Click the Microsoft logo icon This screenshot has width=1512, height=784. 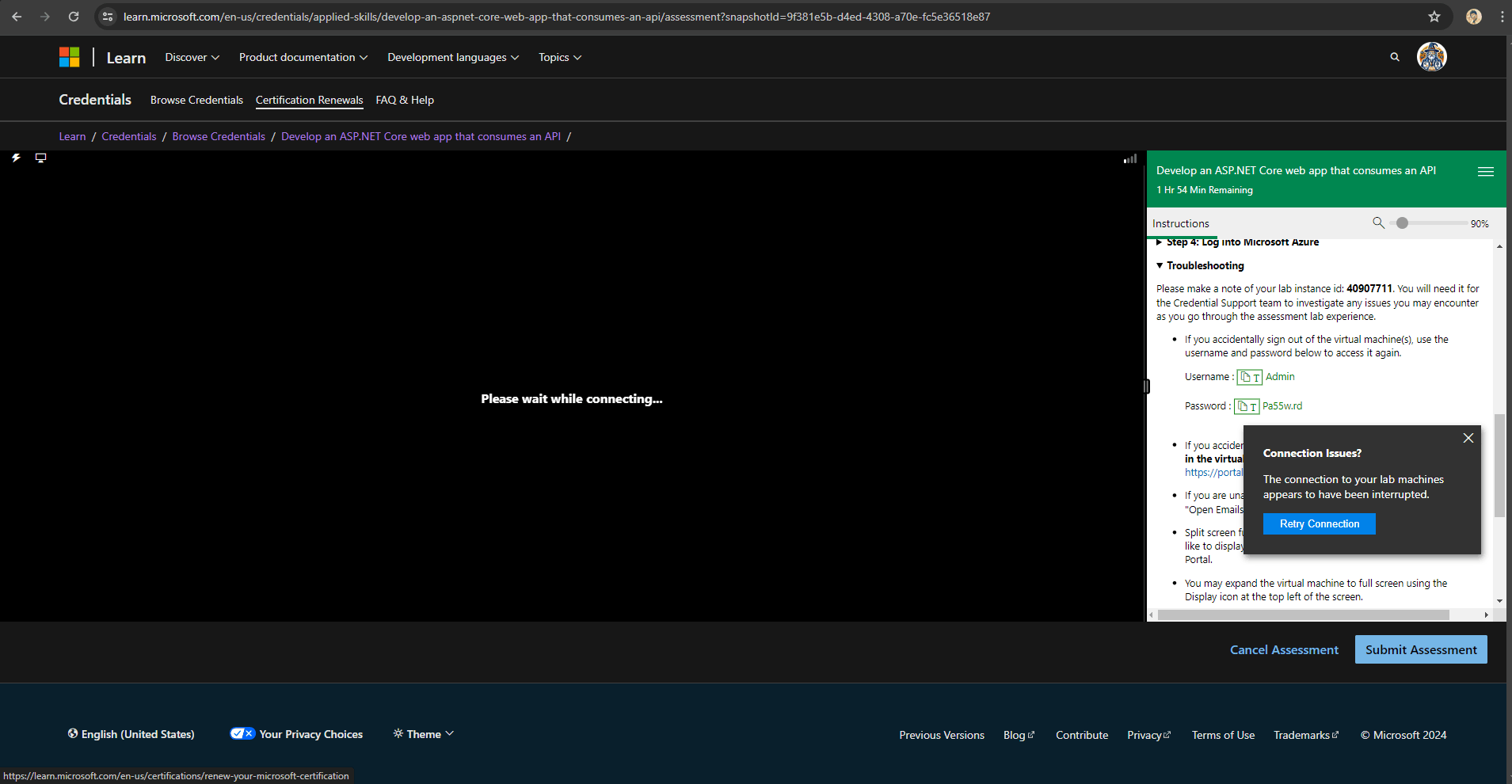pos(70,57)
